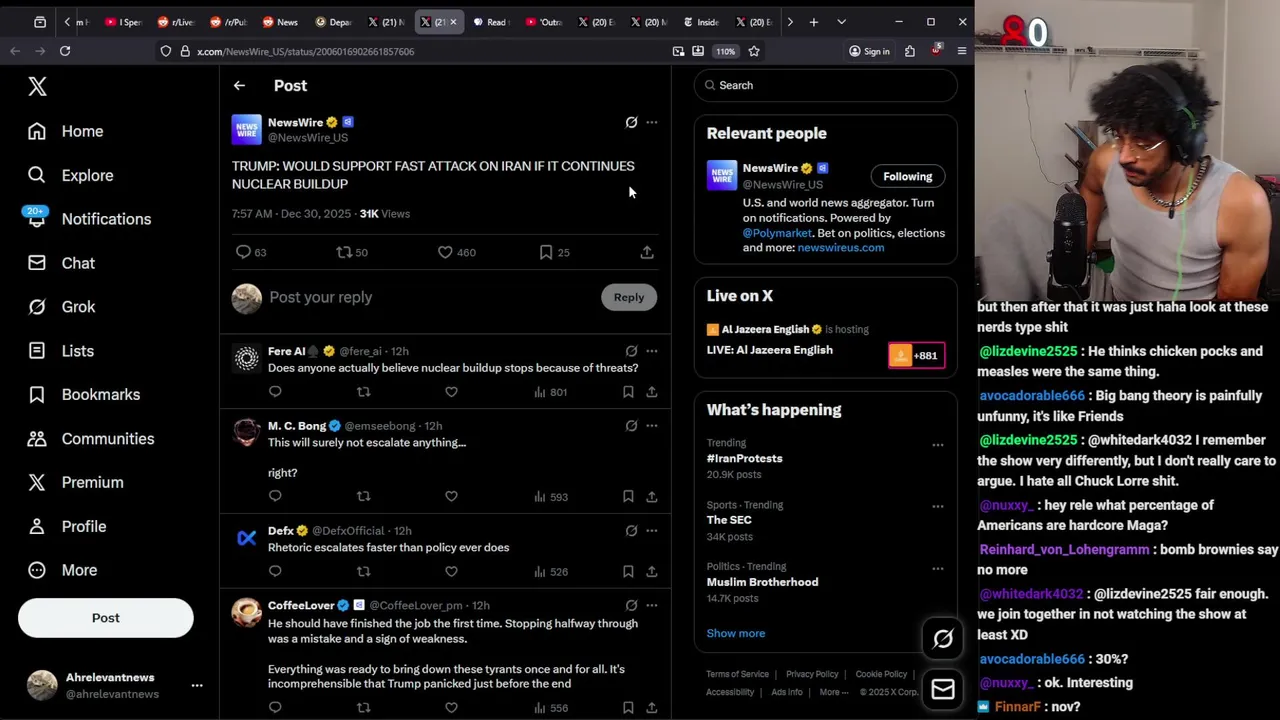Like the M. C. Bong reply

(x=451, y=496)
